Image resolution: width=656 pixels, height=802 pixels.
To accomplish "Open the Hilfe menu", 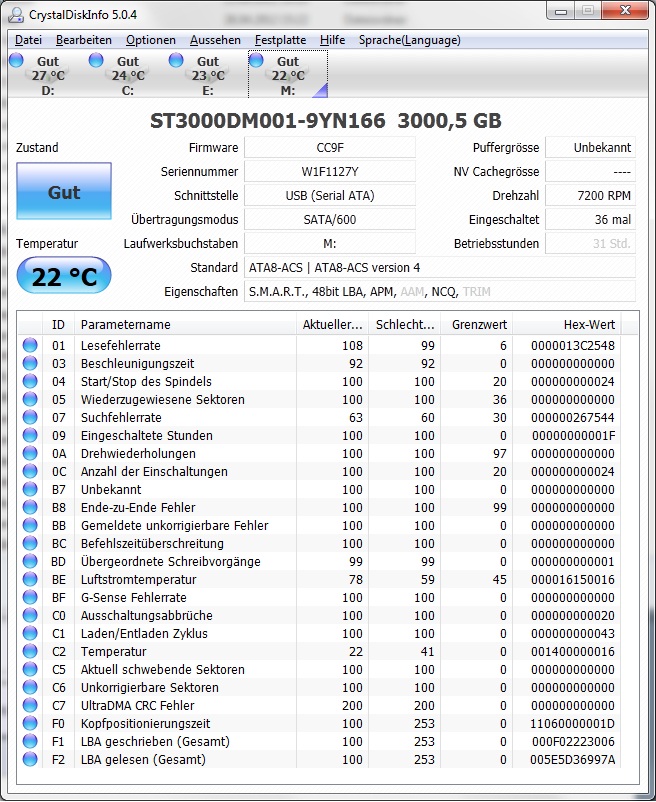I will coord(332,40).
